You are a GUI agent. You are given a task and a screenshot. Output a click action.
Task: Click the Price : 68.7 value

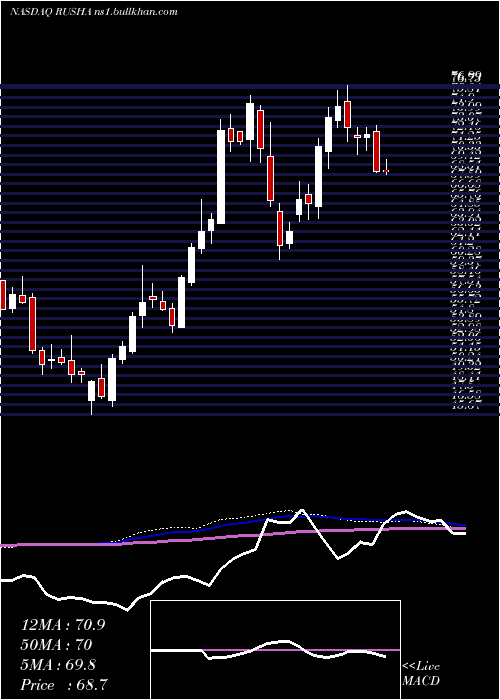pyautogui.click(x=63, y=684)
